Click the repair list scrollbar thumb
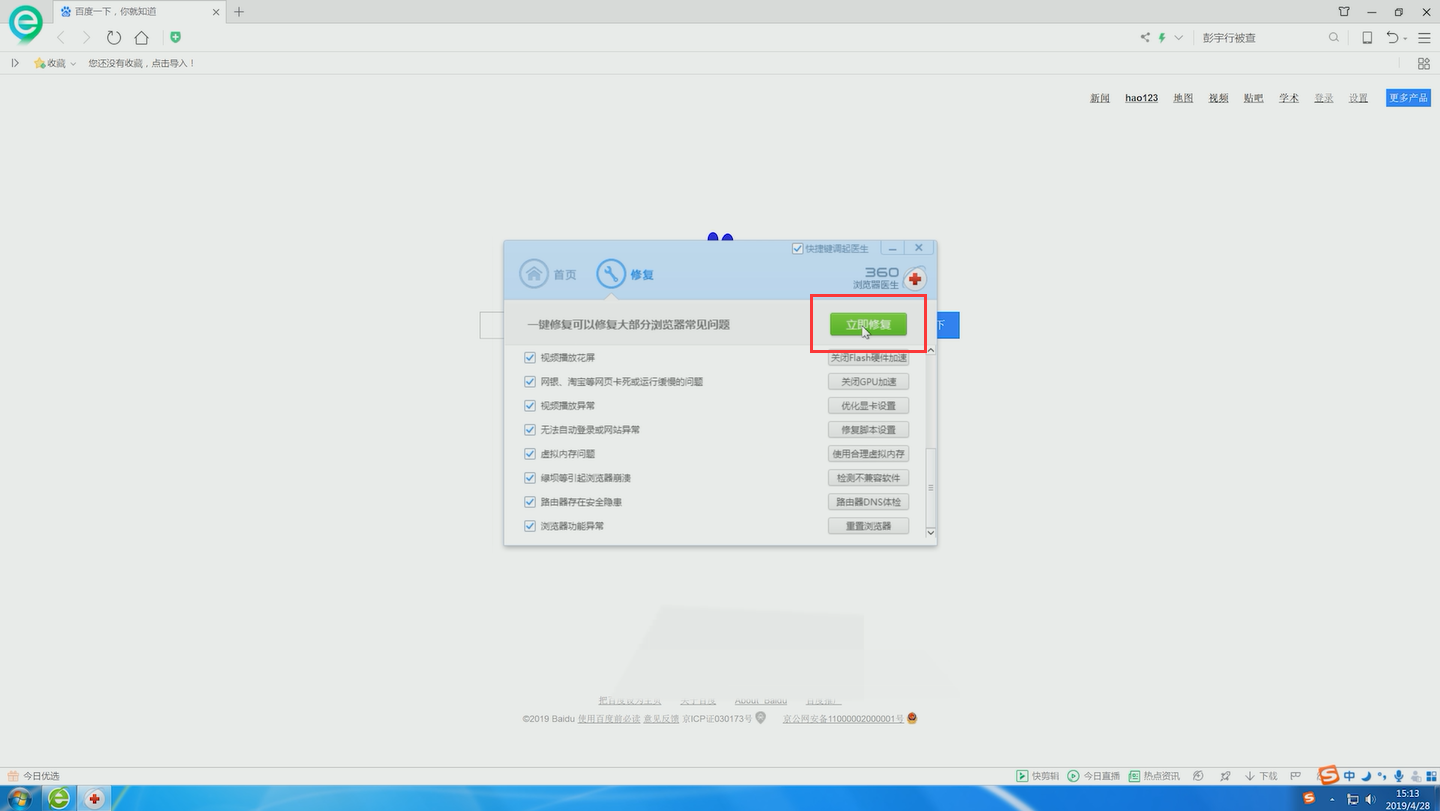The image size is (1440, 811). 931,487
